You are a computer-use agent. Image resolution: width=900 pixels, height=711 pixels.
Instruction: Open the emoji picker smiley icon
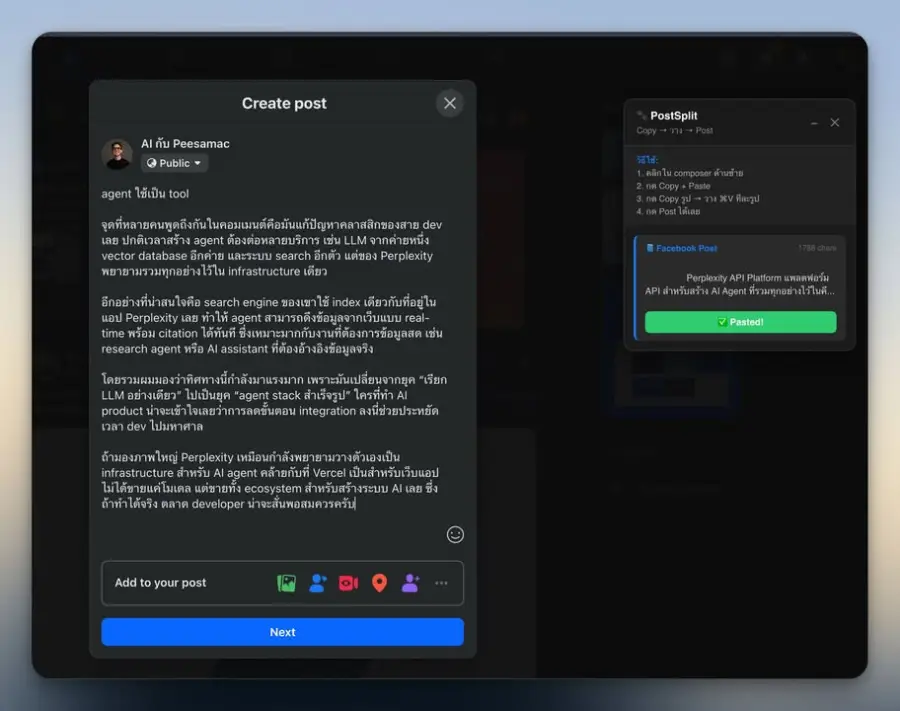455,535
